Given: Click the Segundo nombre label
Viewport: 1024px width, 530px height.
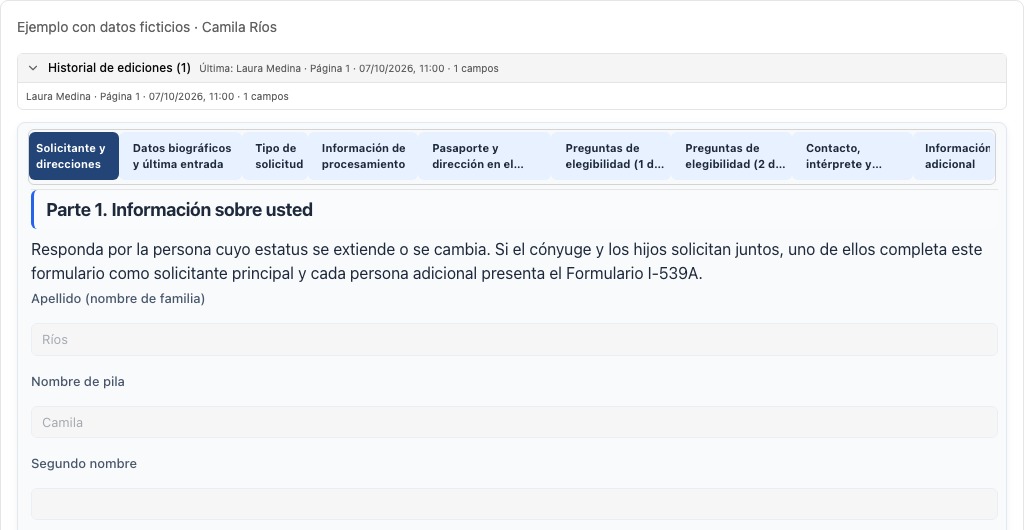Looking at the screenshot, I should tap(84, 464).
